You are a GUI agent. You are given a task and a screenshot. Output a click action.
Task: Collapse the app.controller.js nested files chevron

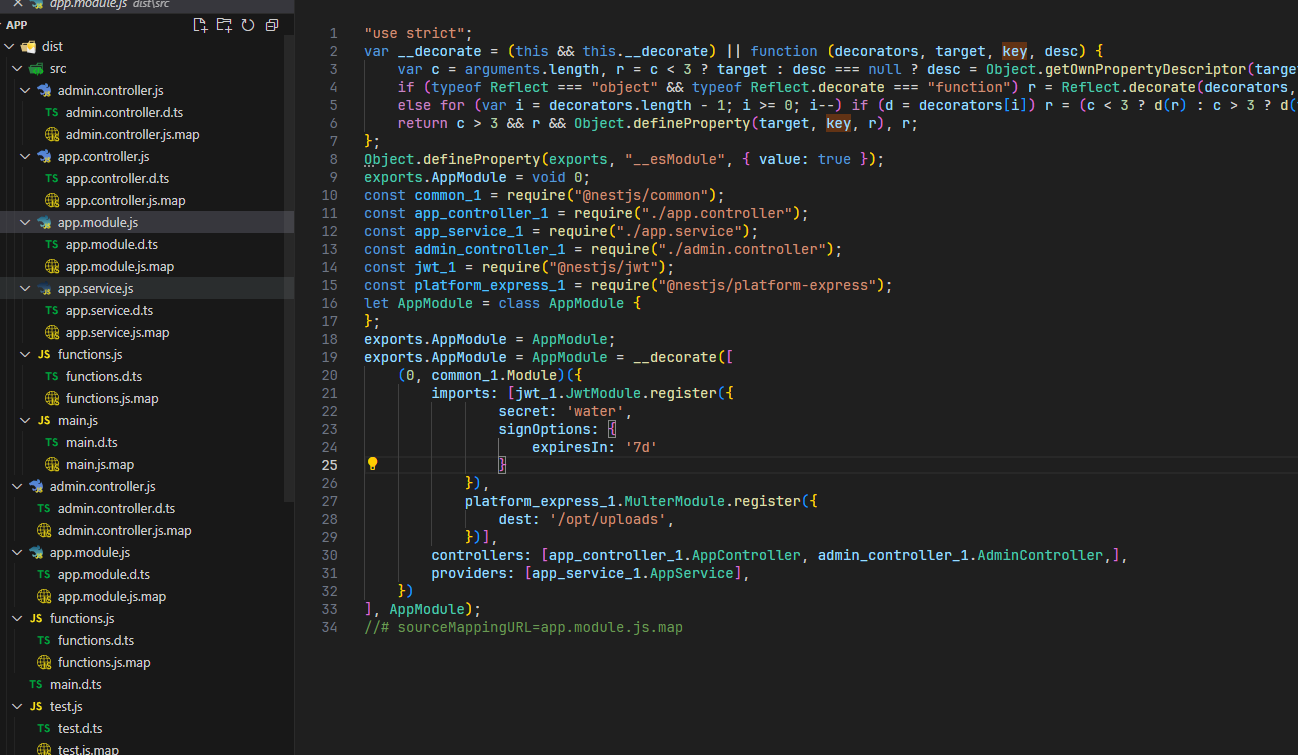coord(26,157)
